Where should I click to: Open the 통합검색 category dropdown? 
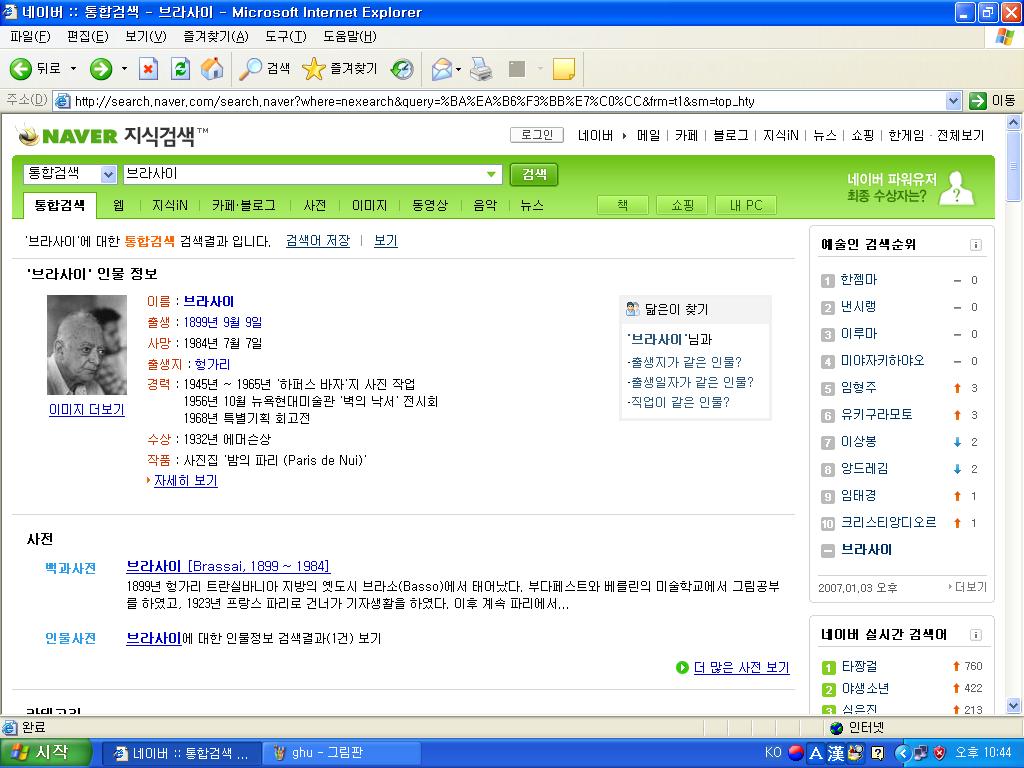pos(109,174)
